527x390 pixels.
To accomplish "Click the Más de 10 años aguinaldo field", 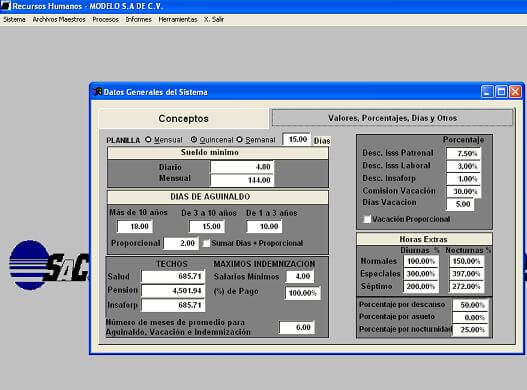I will tap(135, 226).
